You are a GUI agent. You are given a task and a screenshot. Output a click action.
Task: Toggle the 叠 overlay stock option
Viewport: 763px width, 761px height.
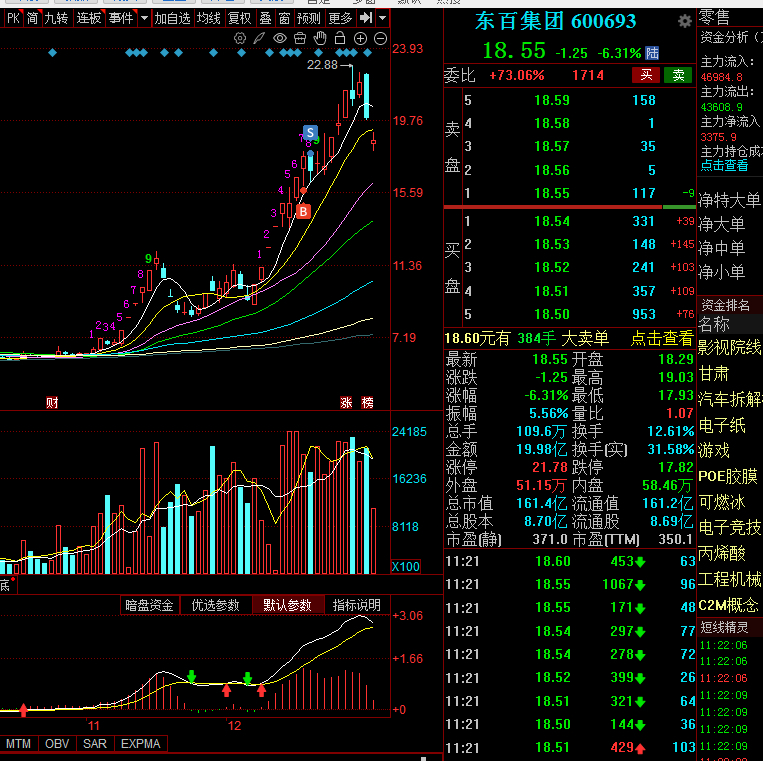click(x=265, y=18)
